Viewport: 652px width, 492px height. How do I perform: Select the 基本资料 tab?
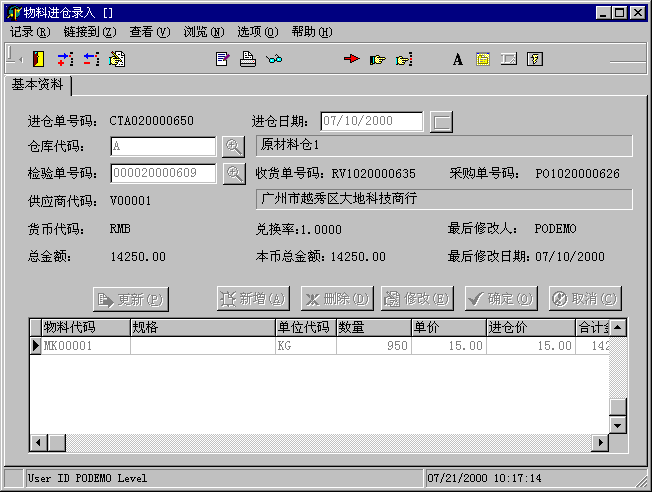click(40, 84)
